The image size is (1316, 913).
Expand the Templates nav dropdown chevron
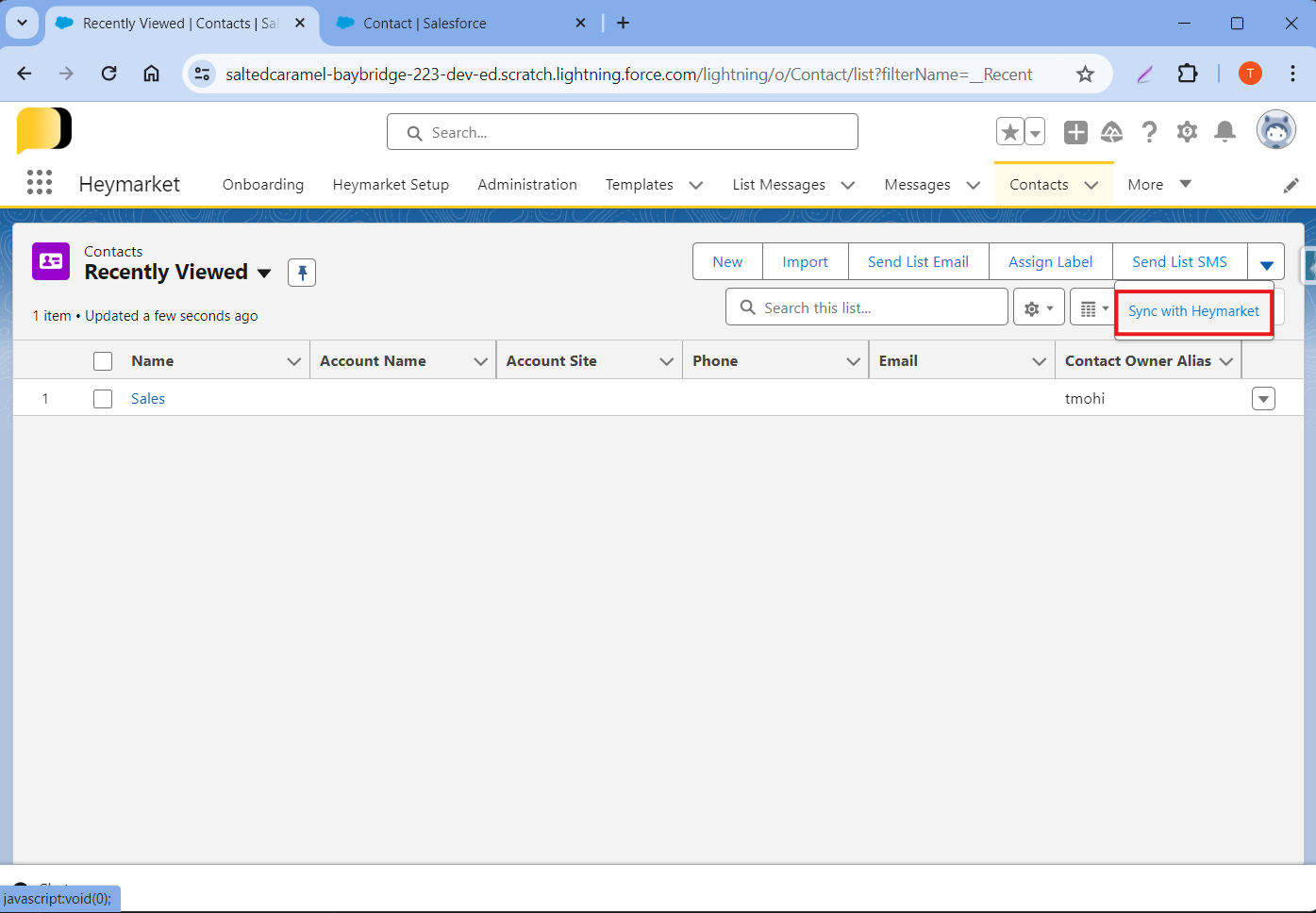[x=696, y=185]
